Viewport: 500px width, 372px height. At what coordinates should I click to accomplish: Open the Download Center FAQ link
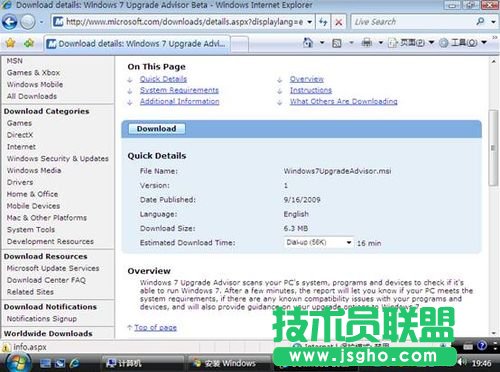(x=46, y=280)
